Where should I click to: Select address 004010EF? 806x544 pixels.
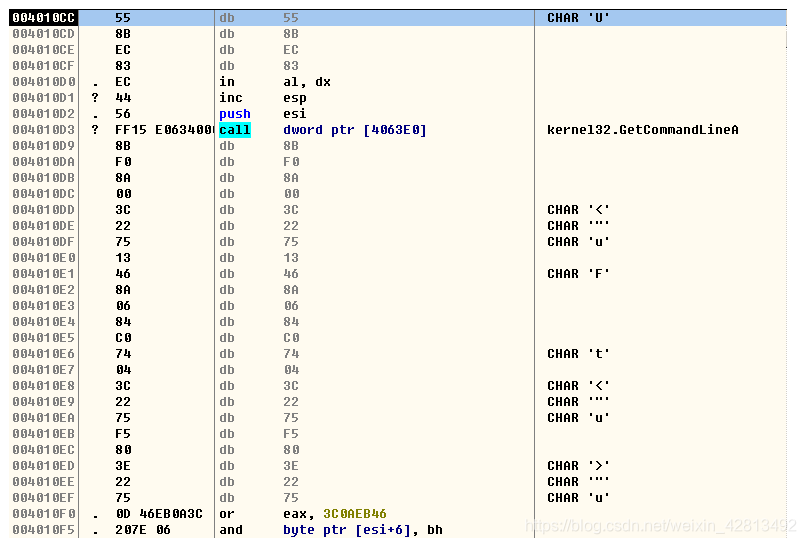tap(44, 498)
